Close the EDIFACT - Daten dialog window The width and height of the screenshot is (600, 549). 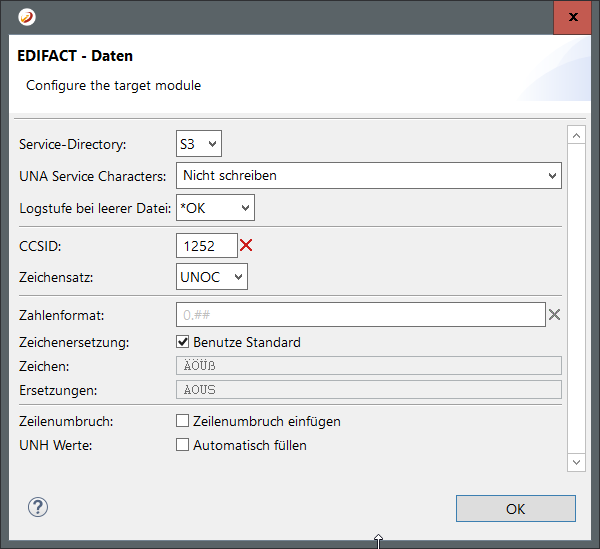[x=572, y=17]
